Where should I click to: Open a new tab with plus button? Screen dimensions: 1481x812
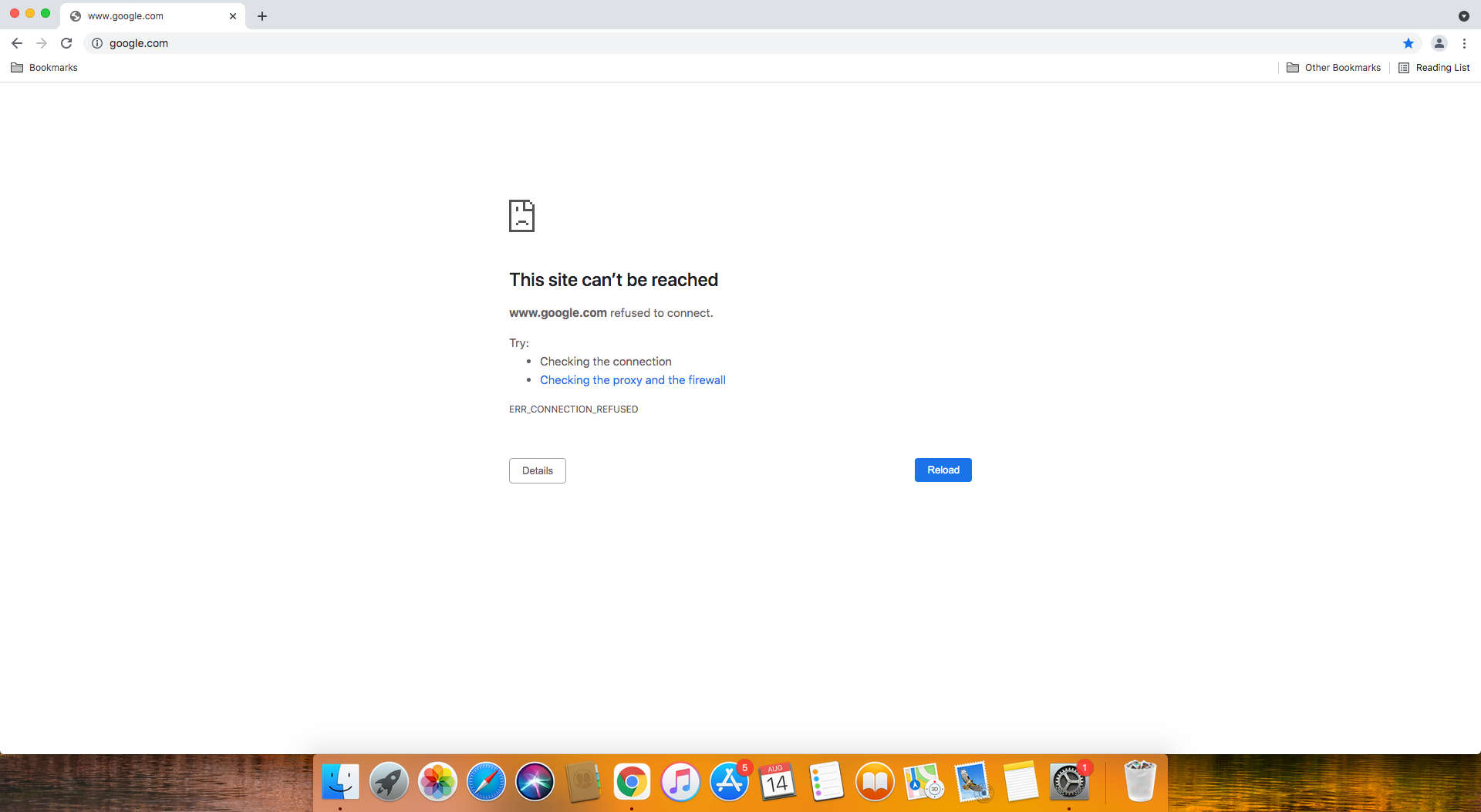click(262, 16)
